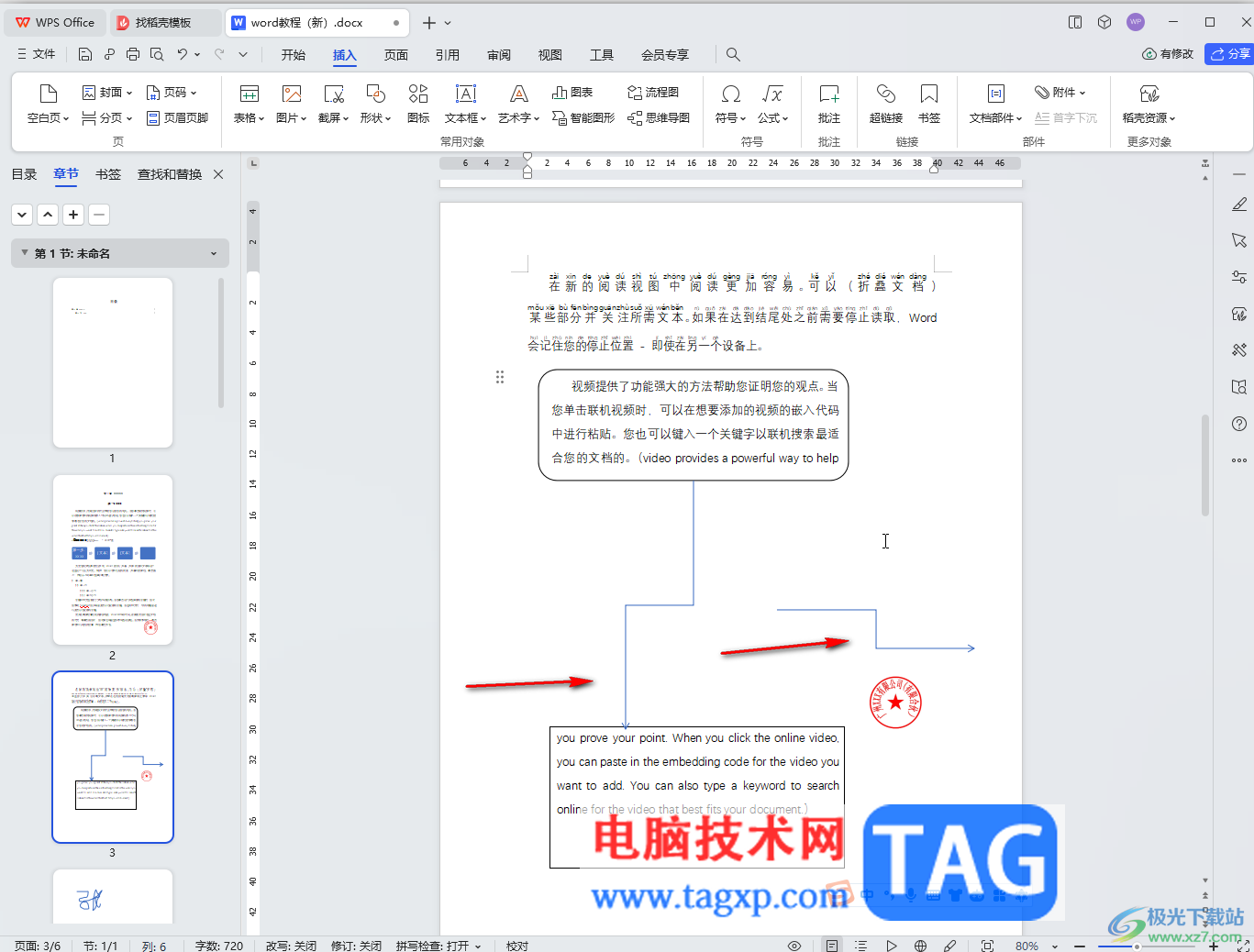Switch to the References (引用) tab
Viewport: 1254px width, 952px height.
coord(448,55)
